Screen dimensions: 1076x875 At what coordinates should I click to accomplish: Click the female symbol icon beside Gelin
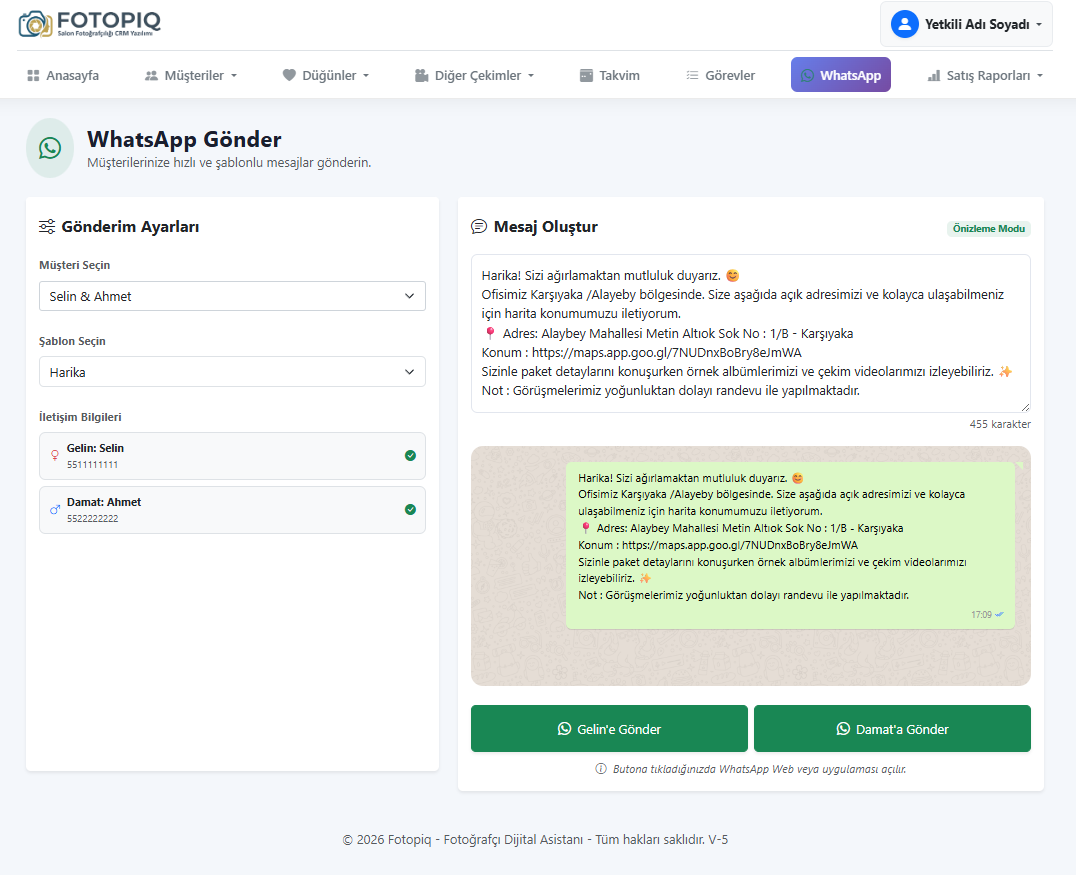pos(55,456)
